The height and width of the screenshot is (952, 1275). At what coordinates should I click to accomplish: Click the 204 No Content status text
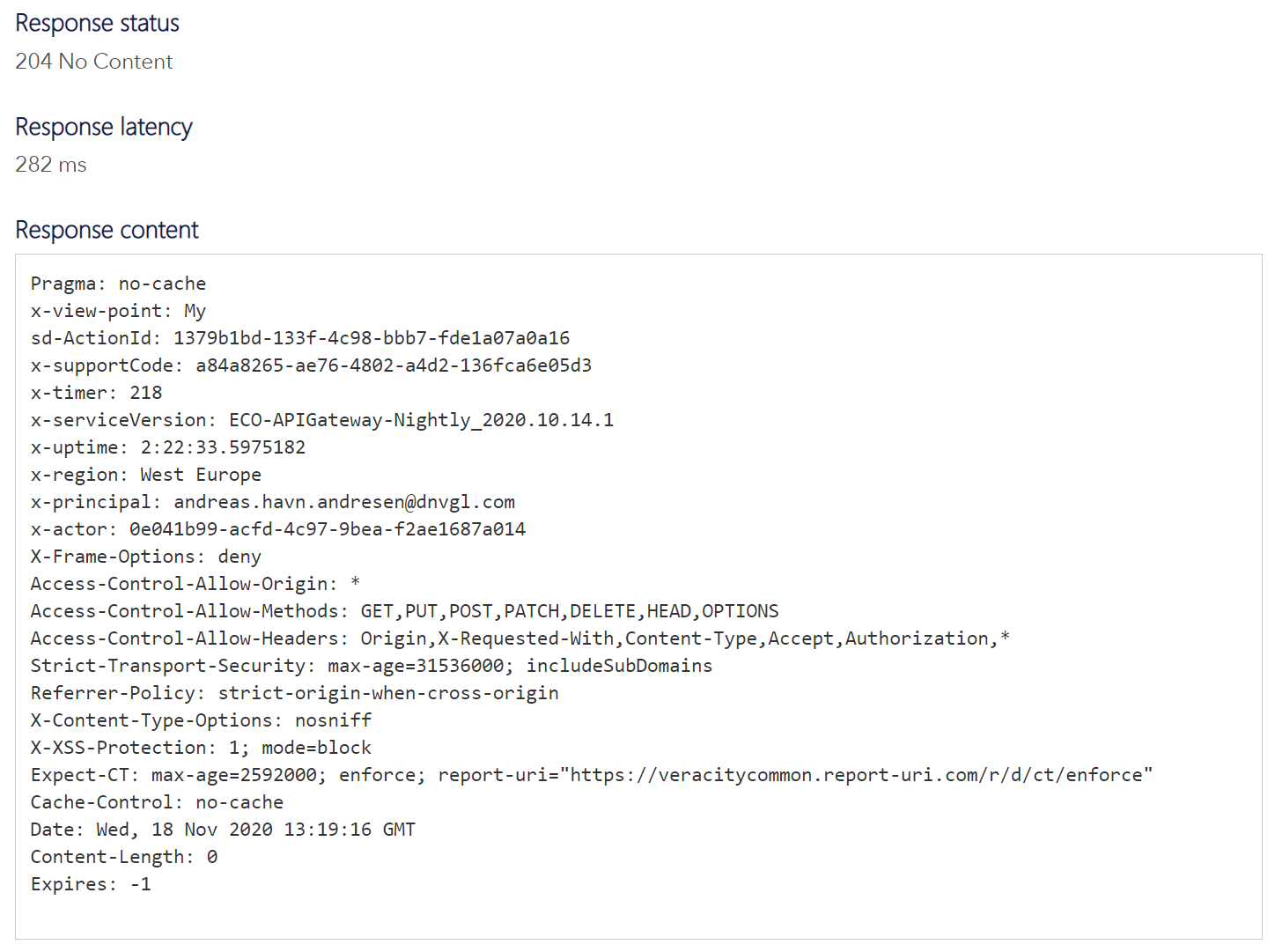tap(93, 62)
